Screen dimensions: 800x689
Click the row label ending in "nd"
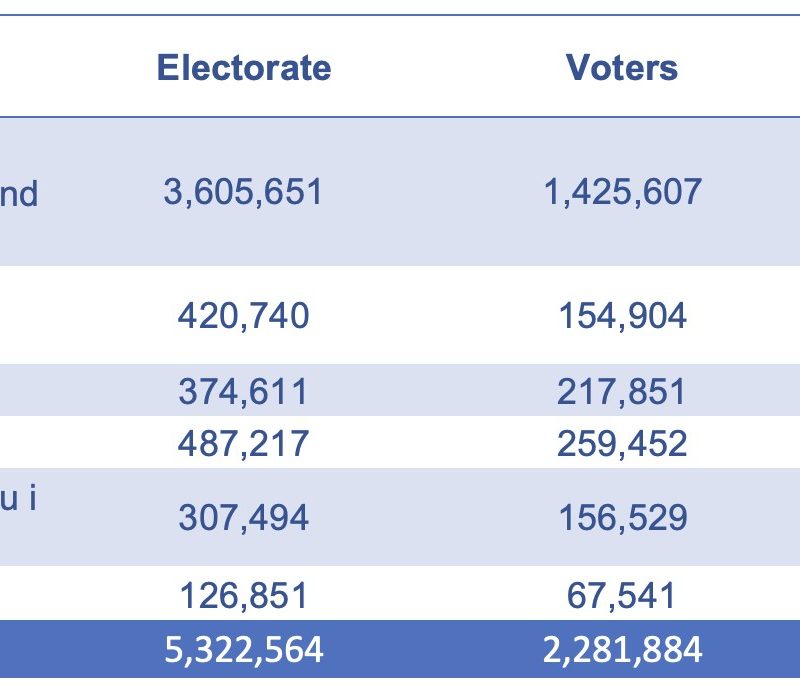pos(18,194)
